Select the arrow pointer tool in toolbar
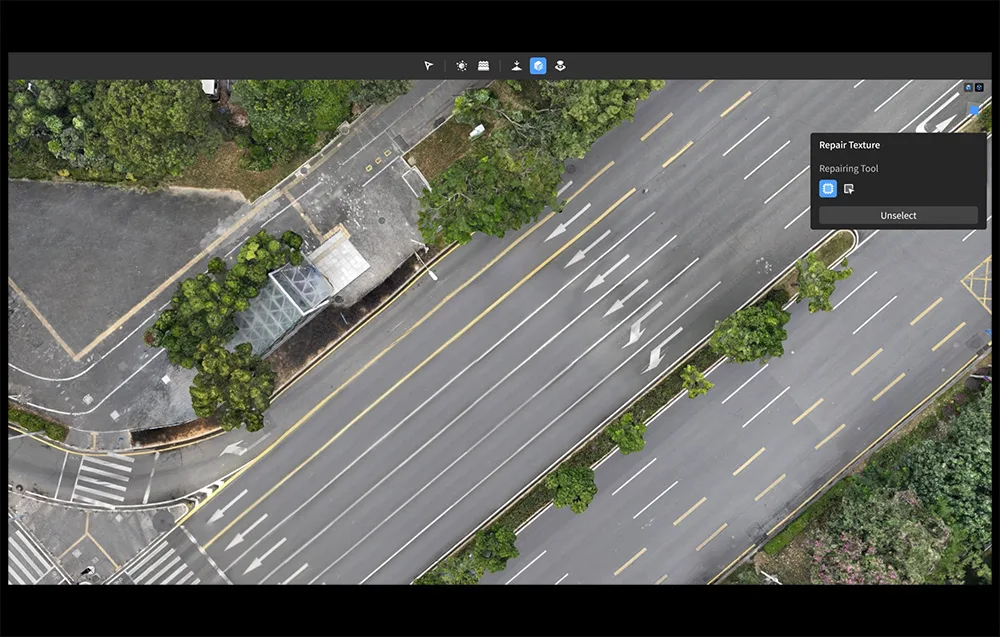 pos(429,66)
